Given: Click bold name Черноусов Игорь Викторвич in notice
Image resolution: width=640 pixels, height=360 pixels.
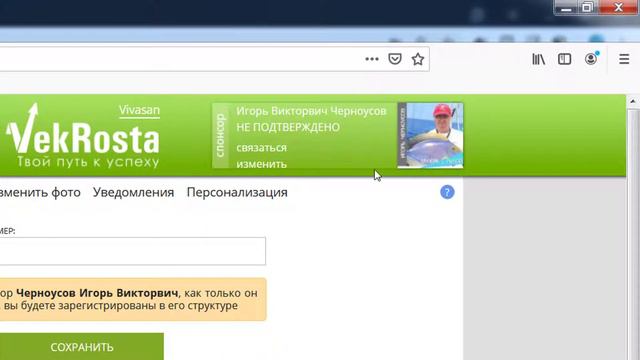Looking at the screenshot, I should [x=97, y=293].
